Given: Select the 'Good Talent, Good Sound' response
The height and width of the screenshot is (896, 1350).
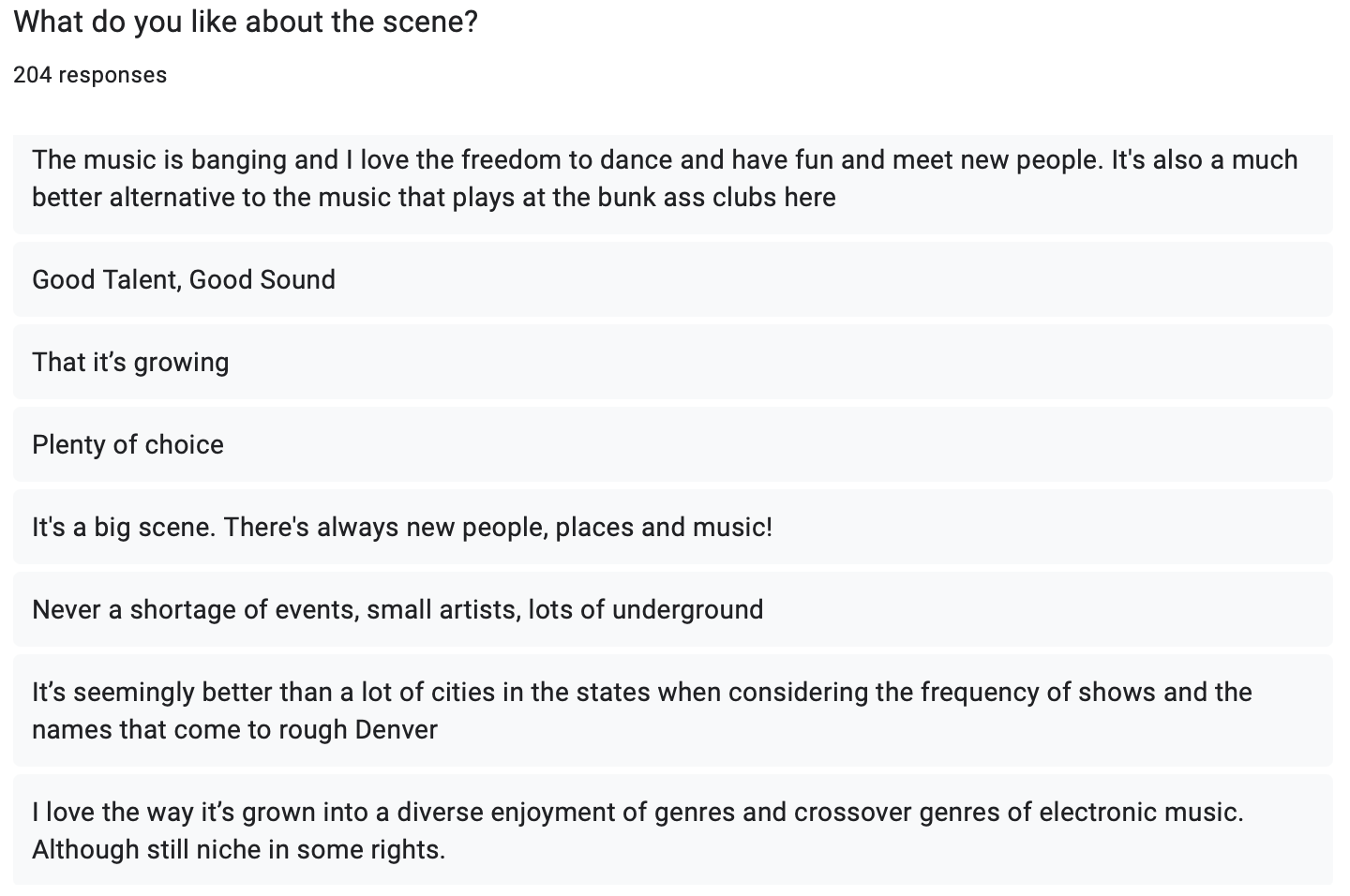Looking at the screenshot, I should coord(673,279).
